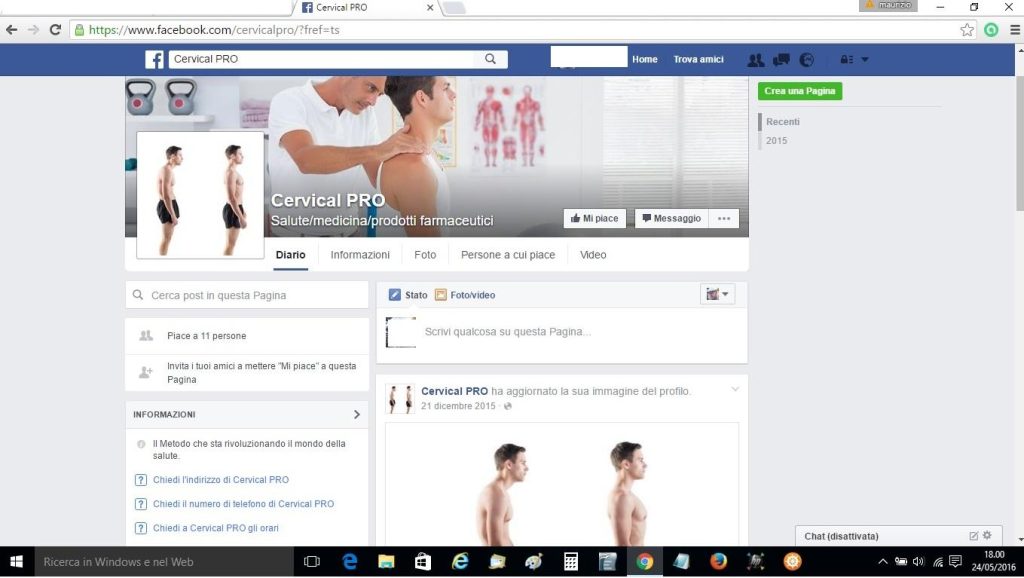
Task: Open the privacy shortcuts lock icon
Action: [x=846, y=59]
